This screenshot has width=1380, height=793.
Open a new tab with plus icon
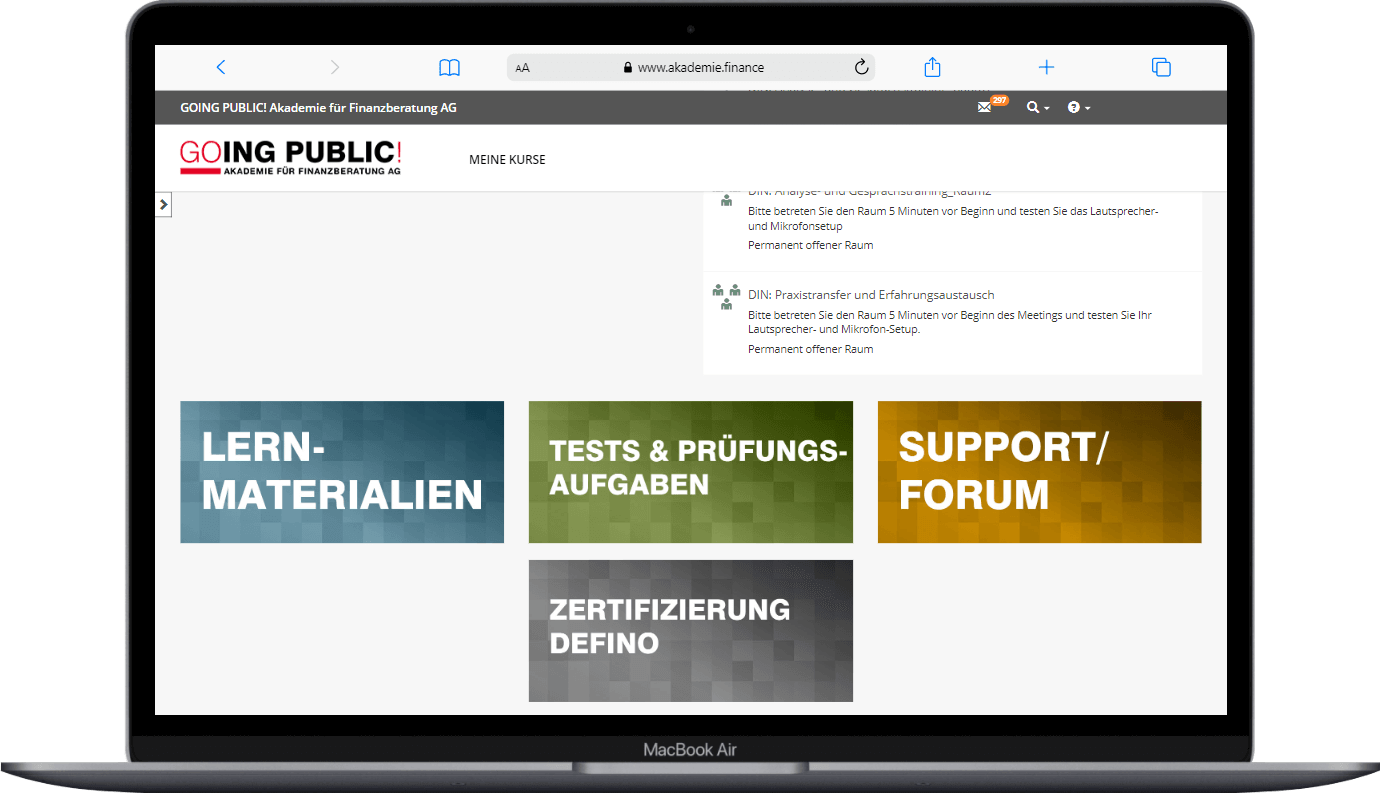click(x=1046, y=67)
